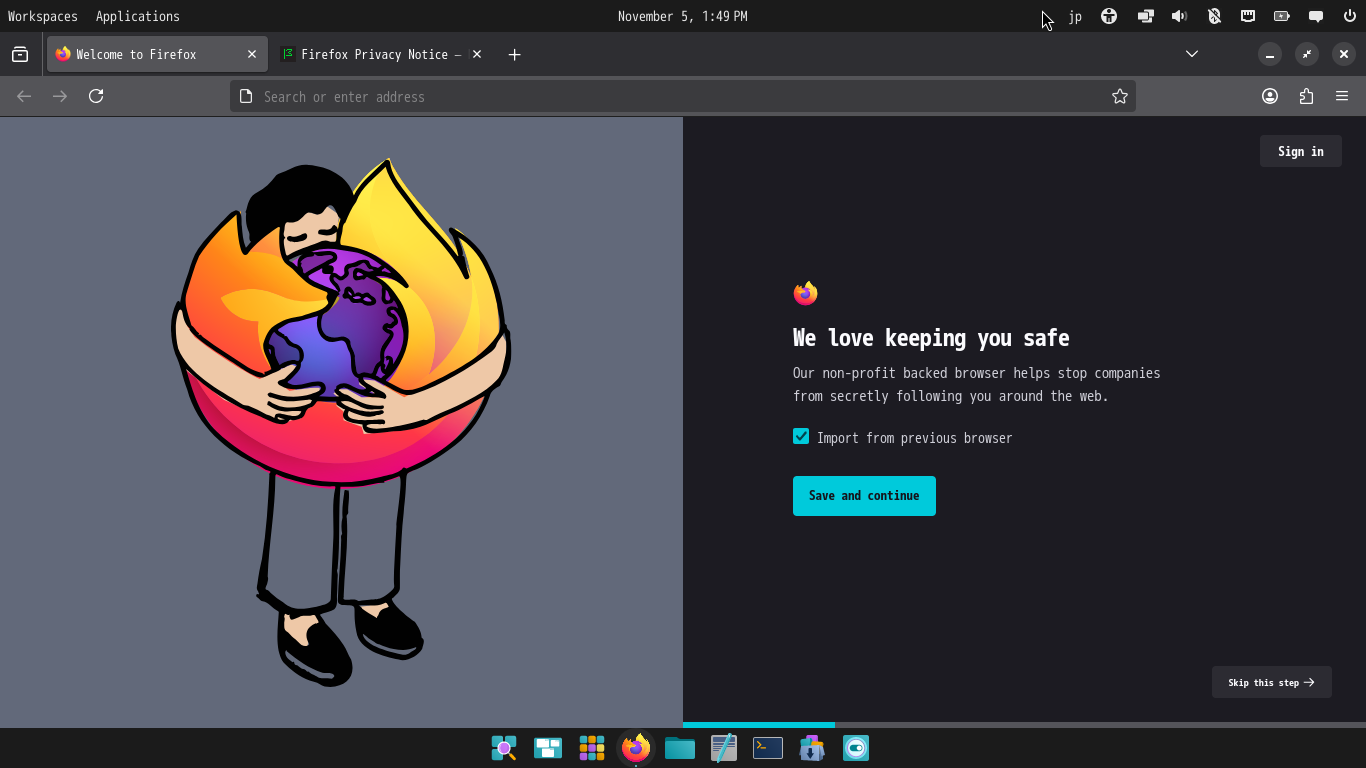The height and width of the screenshot is (768, 1366).
Task: Open the file manager folder in dock
Action: (680, 748)
